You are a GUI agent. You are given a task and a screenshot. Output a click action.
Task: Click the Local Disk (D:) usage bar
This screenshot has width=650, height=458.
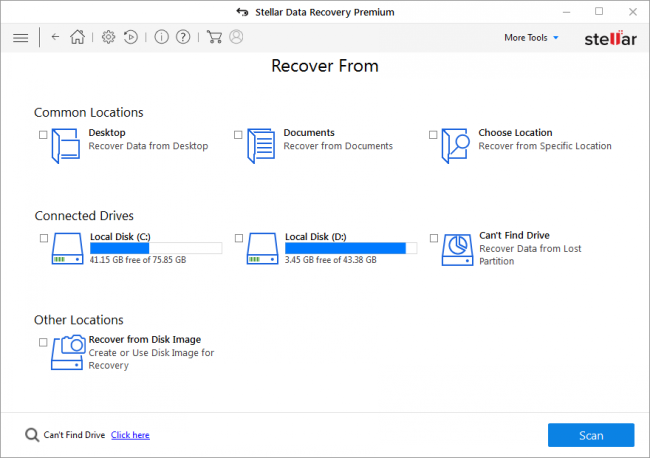tap(351, 248)
